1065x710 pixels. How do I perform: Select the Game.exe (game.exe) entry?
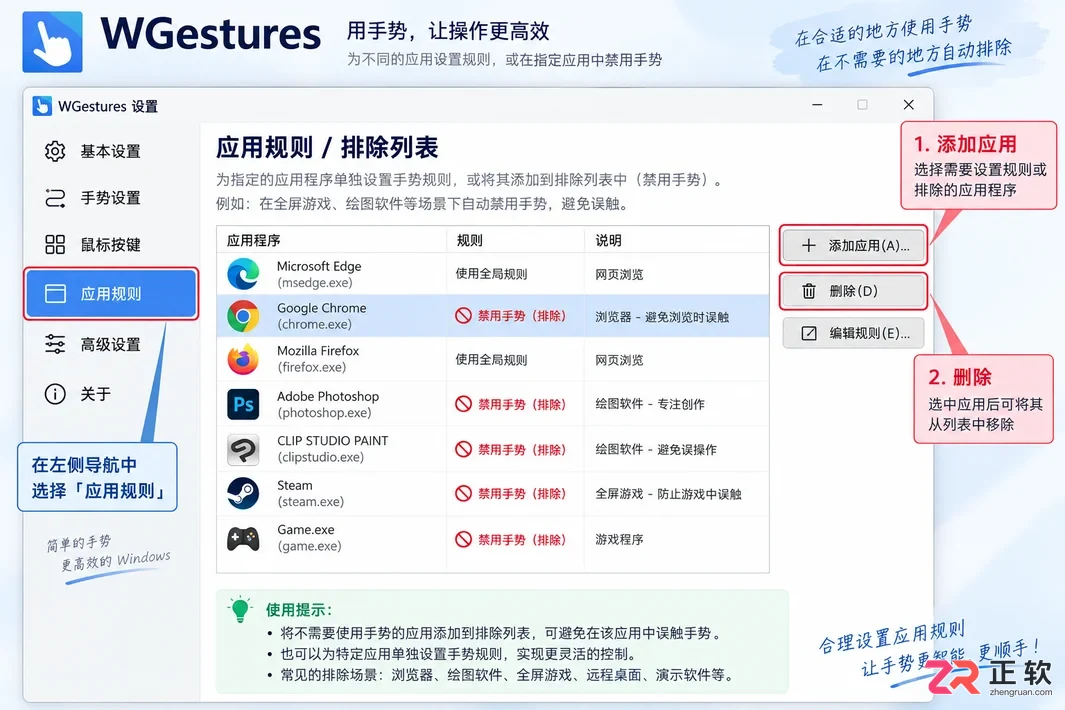pyautogui.click(x=309, y=537)
